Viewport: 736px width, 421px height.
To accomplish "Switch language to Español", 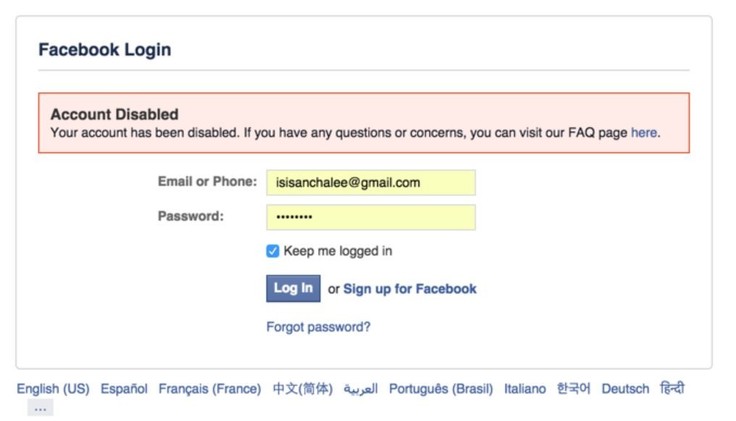I will (124, 389).
